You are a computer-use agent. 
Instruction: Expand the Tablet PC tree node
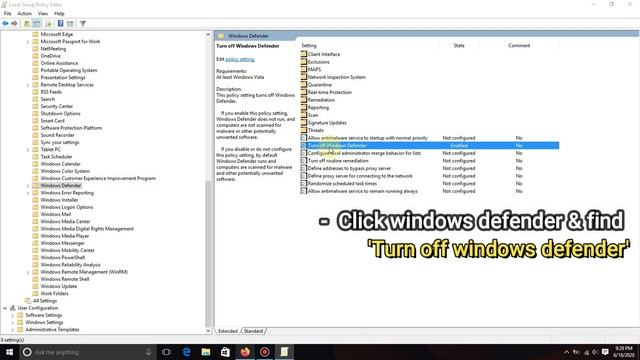[x=28, y=150]
